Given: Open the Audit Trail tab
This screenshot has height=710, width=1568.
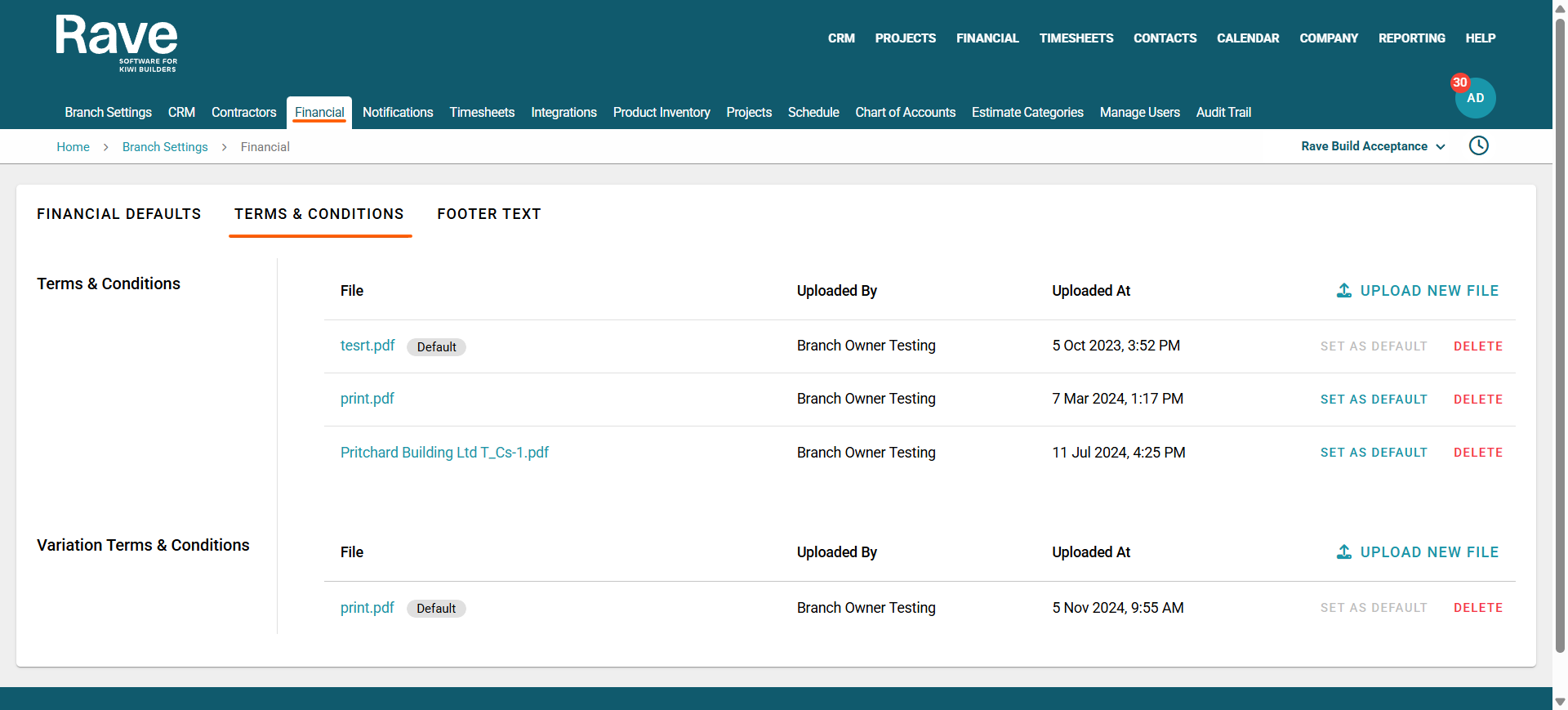Looking at the screenshot, I should [x=1223, y=113].
